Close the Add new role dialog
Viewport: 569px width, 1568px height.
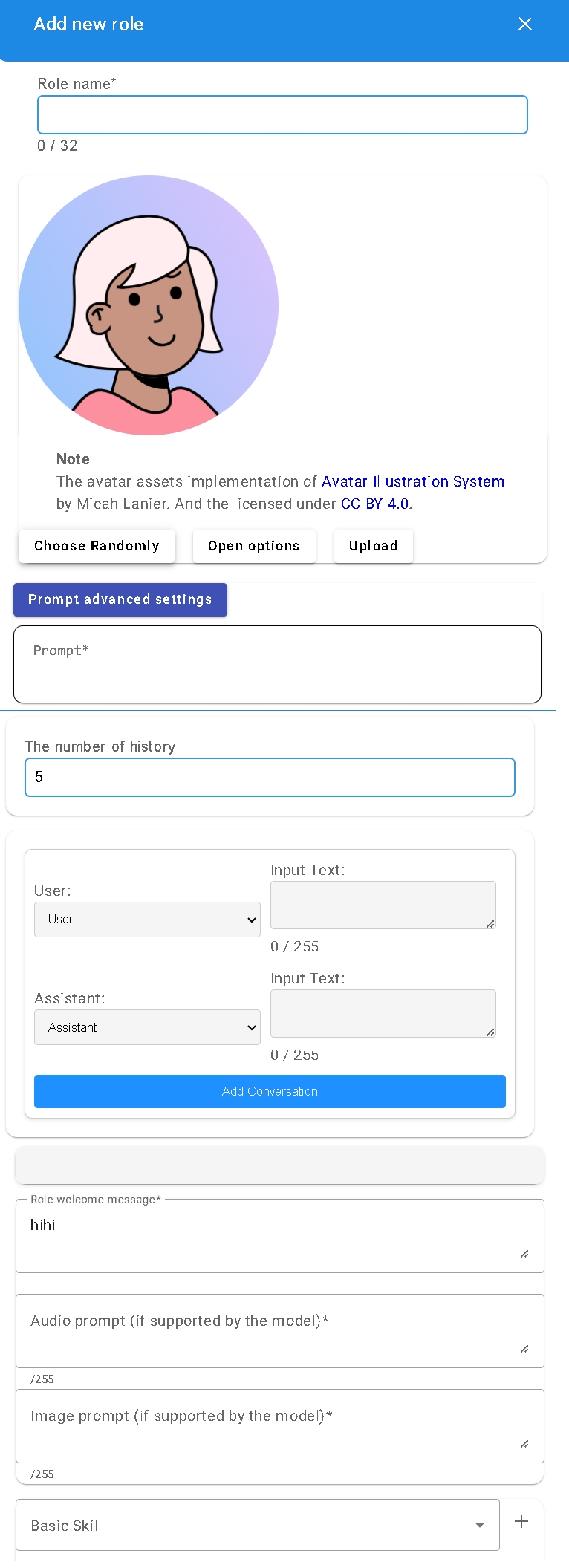pos(524,25)
